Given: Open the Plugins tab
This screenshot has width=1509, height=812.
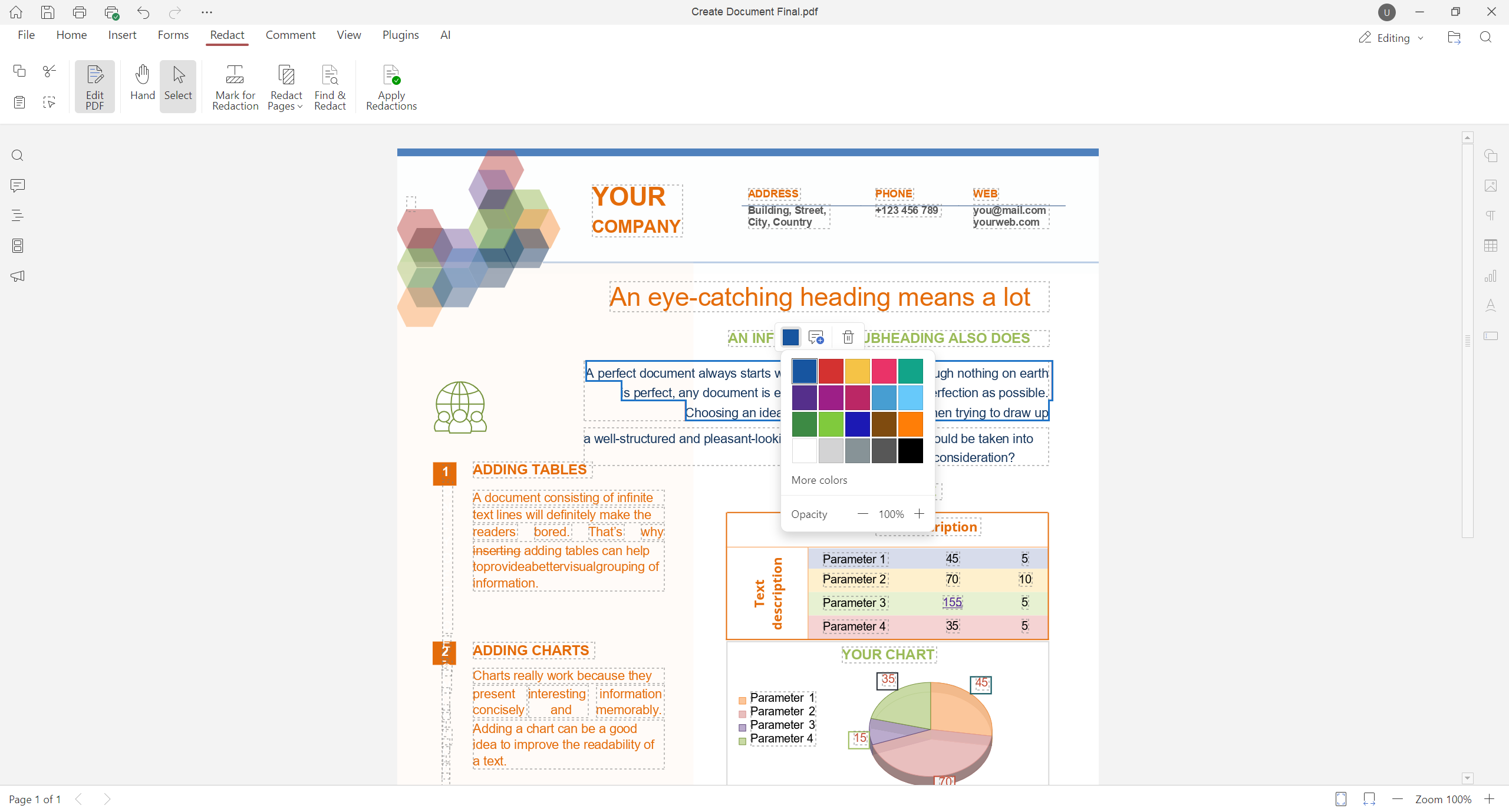Looking at the screenshot, I should pyautogui.click(x=400, y=35).
